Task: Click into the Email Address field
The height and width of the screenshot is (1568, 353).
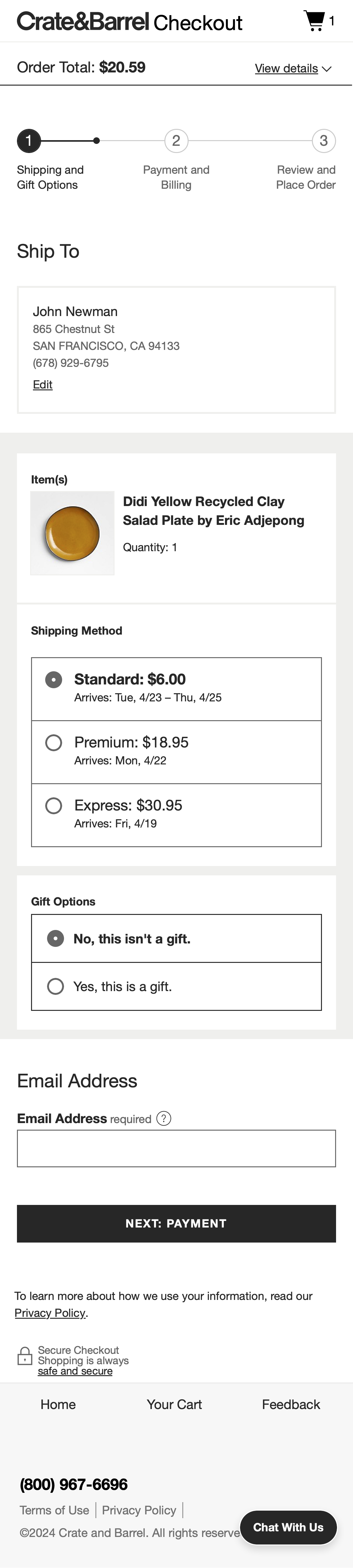Action: point(176,1148)
